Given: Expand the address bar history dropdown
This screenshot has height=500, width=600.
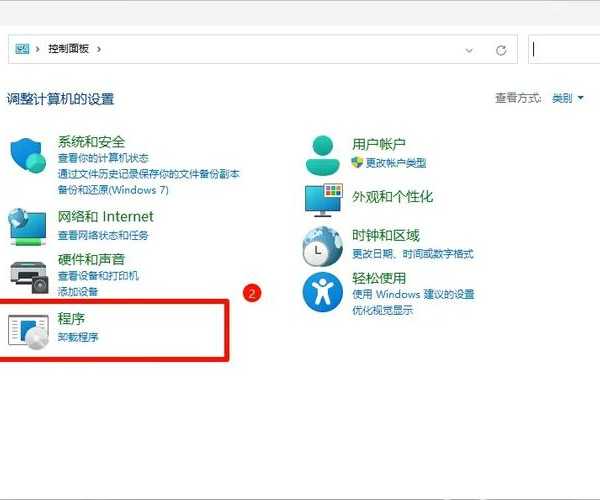Looking at the screenshot, I should pos(469,49).
